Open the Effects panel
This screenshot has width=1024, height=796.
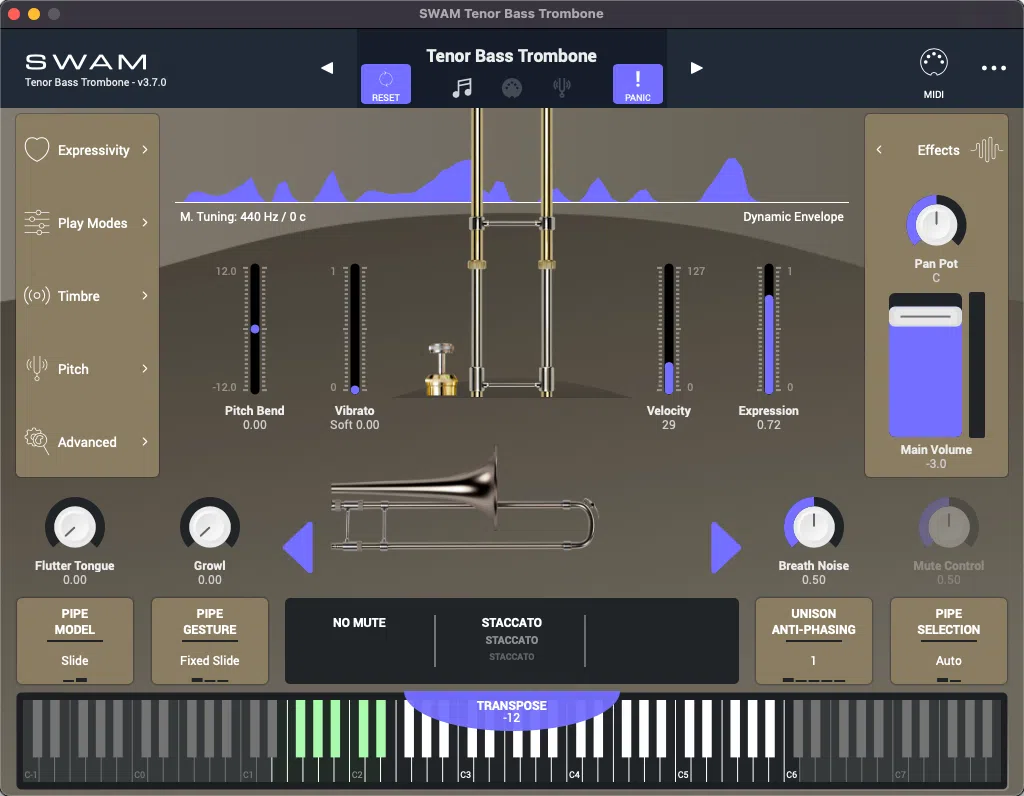(936, 149)
